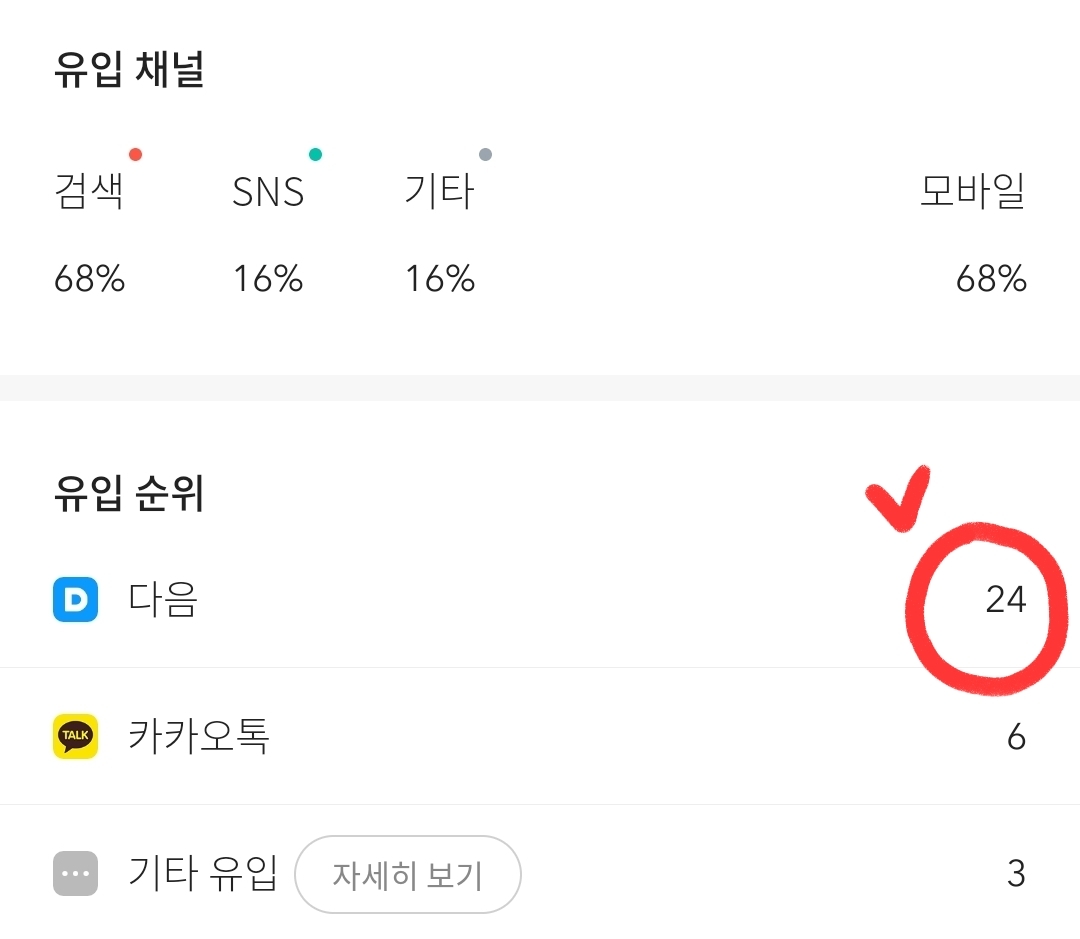
Task: Select the SNS channel label
Action: [268, 192]
